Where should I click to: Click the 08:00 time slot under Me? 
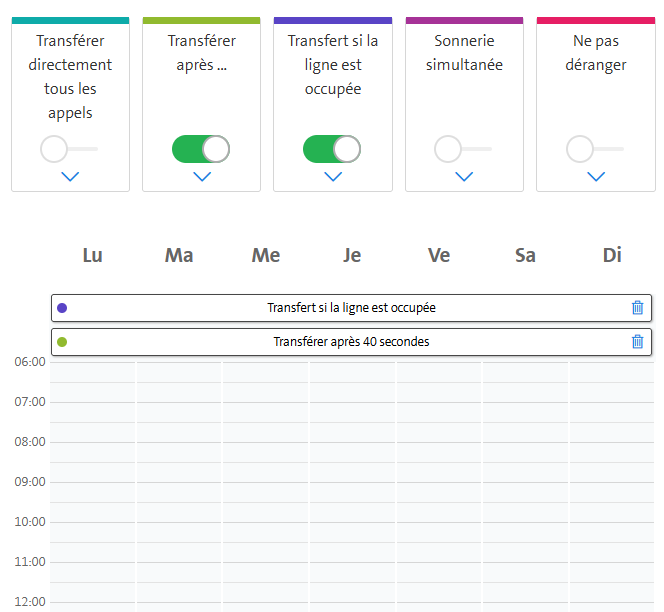click(265, 451)
